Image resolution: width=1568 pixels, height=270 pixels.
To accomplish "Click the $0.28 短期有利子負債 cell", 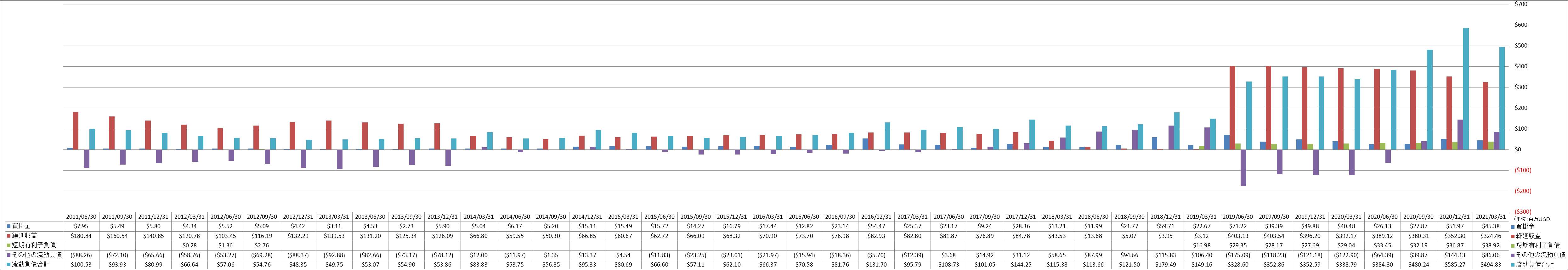I will pyautogui.click(x=190, y=245).
